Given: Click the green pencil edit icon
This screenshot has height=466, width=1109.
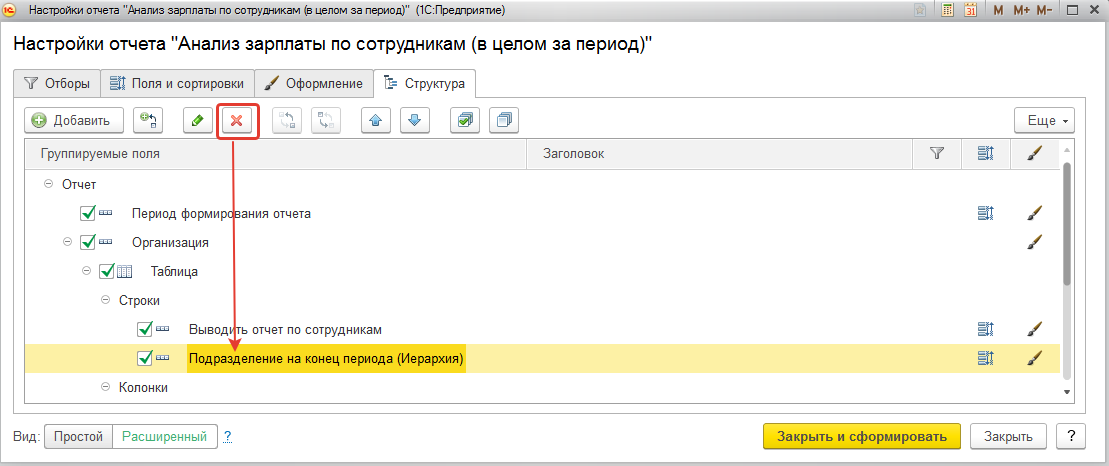Looking at the screenshot, I should [197, 121].
